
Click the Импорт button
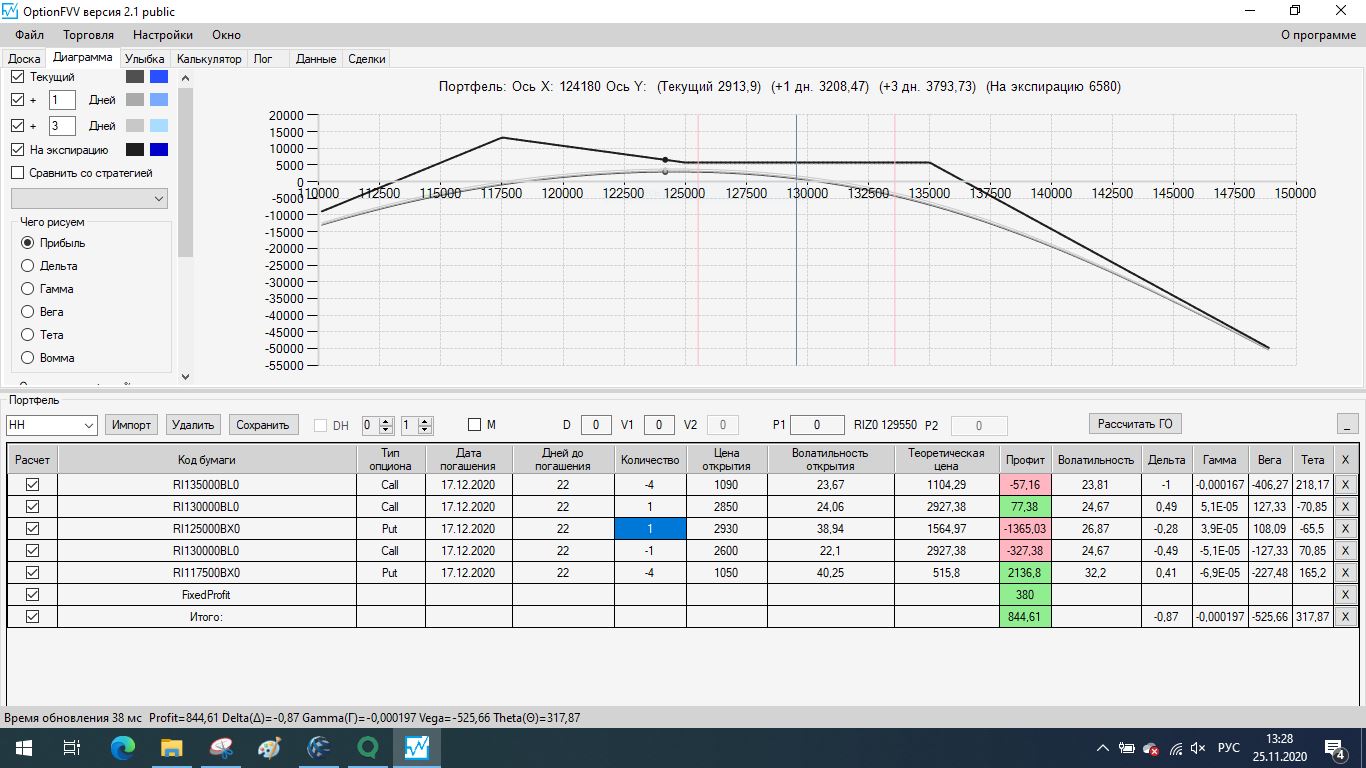pyautogui.click(x=132, y=425)
